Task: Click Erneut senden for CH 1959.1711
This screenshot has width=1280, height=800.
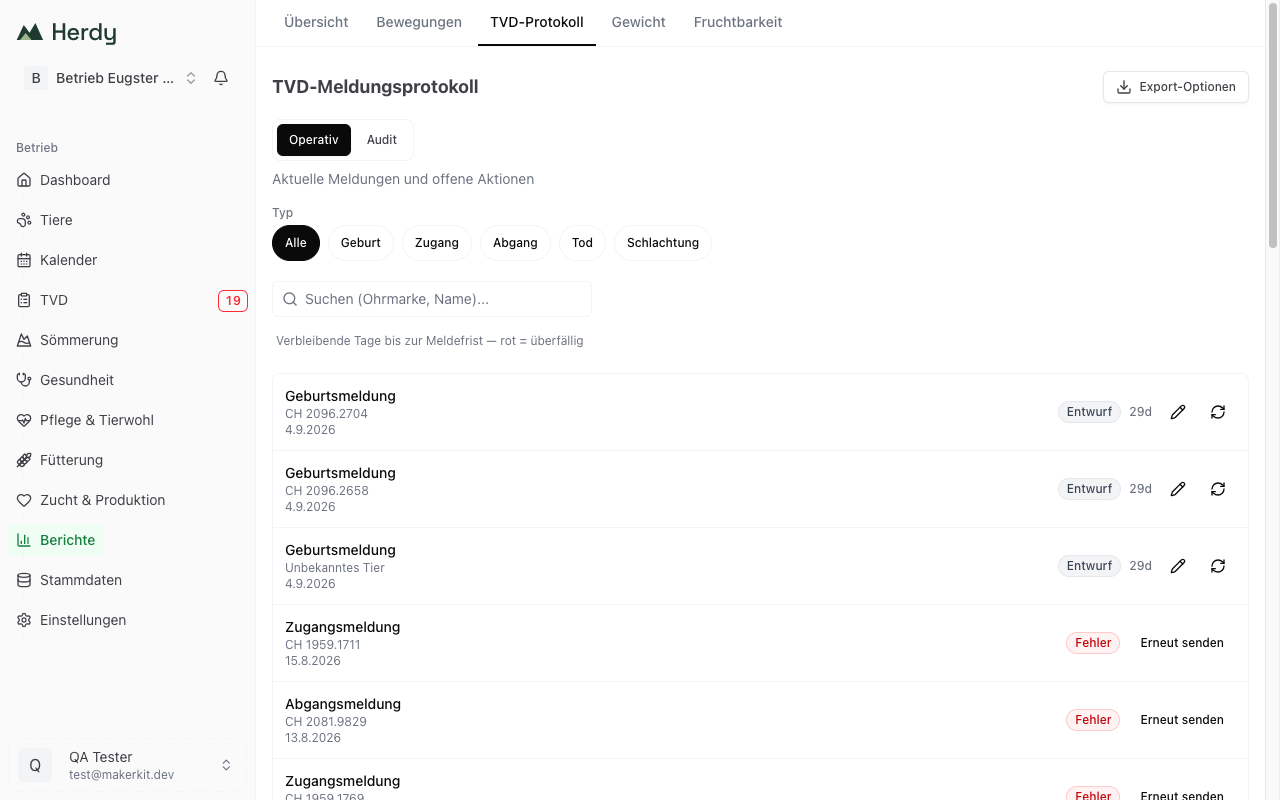Action: click(x=1182, y=643)
